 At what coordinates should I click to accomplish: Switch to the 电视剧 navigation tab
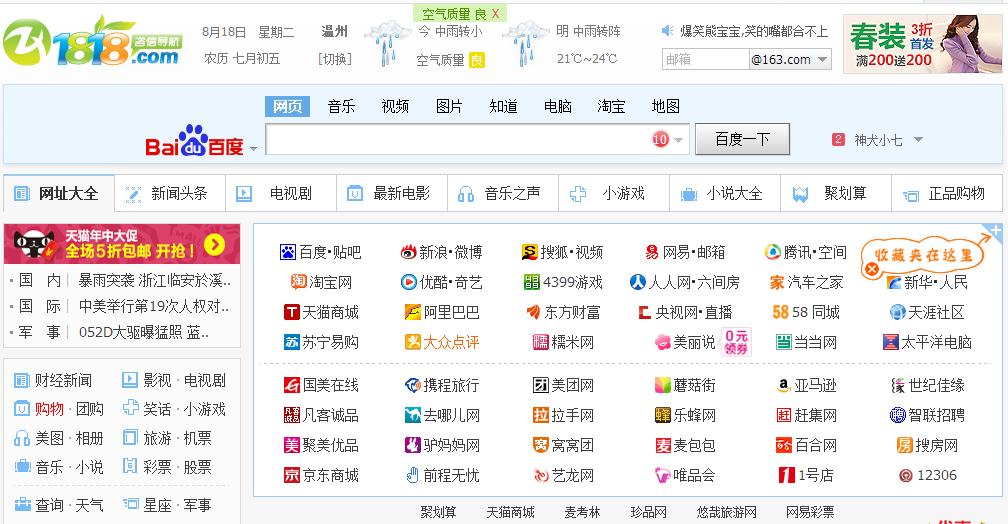click(281, 194)
